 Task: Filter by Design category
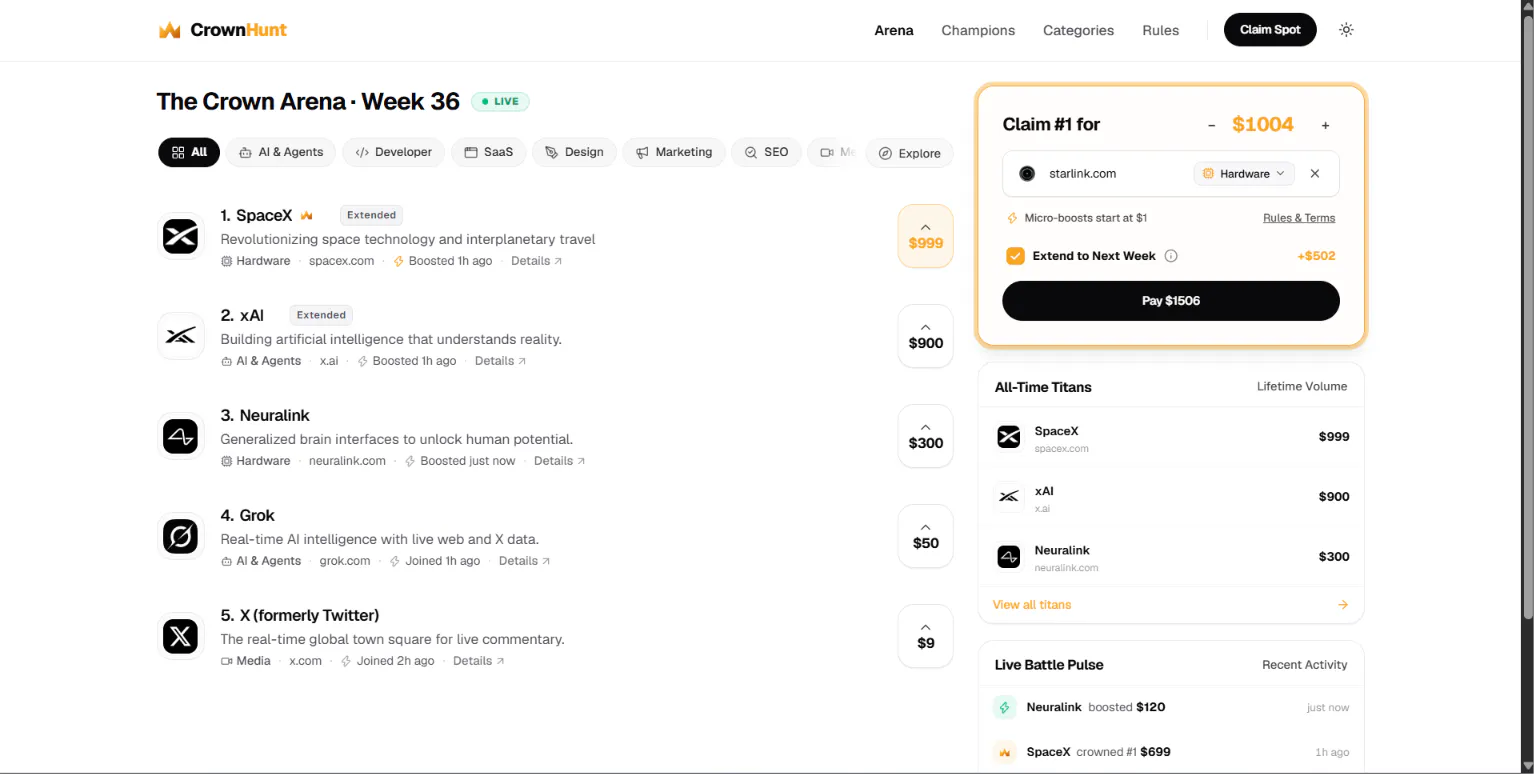pos(574,152)
